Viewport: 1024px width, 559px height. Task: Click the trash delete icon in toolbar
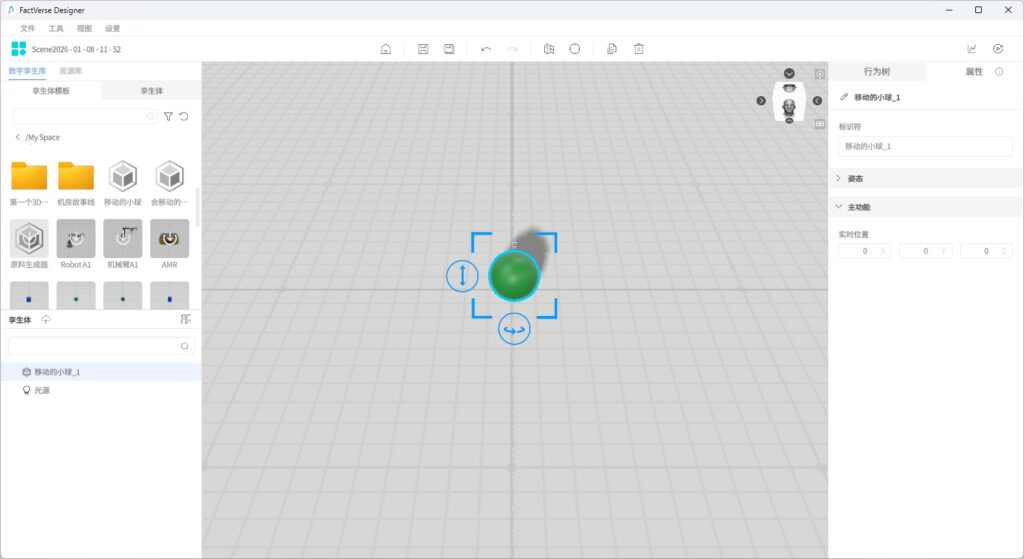pos(639,49)
